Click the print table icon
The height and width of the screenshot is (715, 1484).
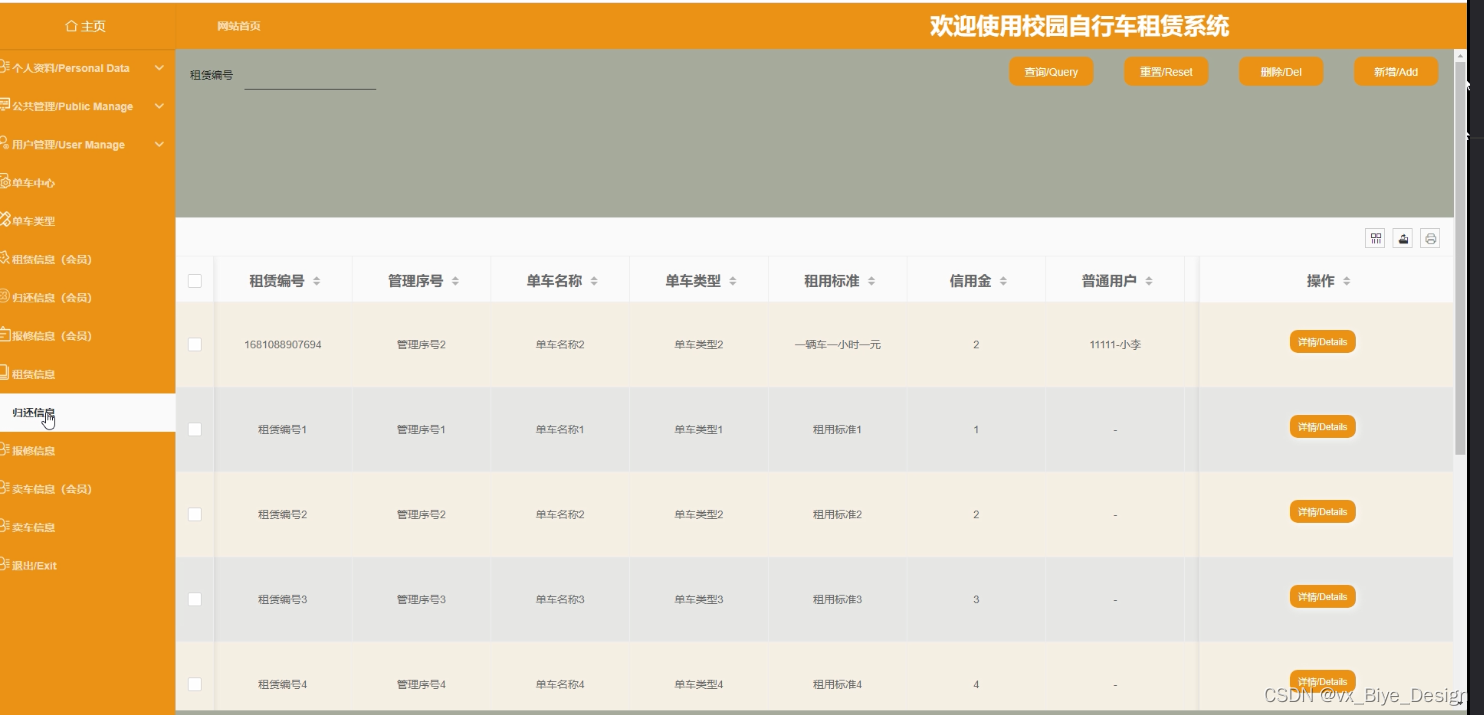pos(1430,238)
